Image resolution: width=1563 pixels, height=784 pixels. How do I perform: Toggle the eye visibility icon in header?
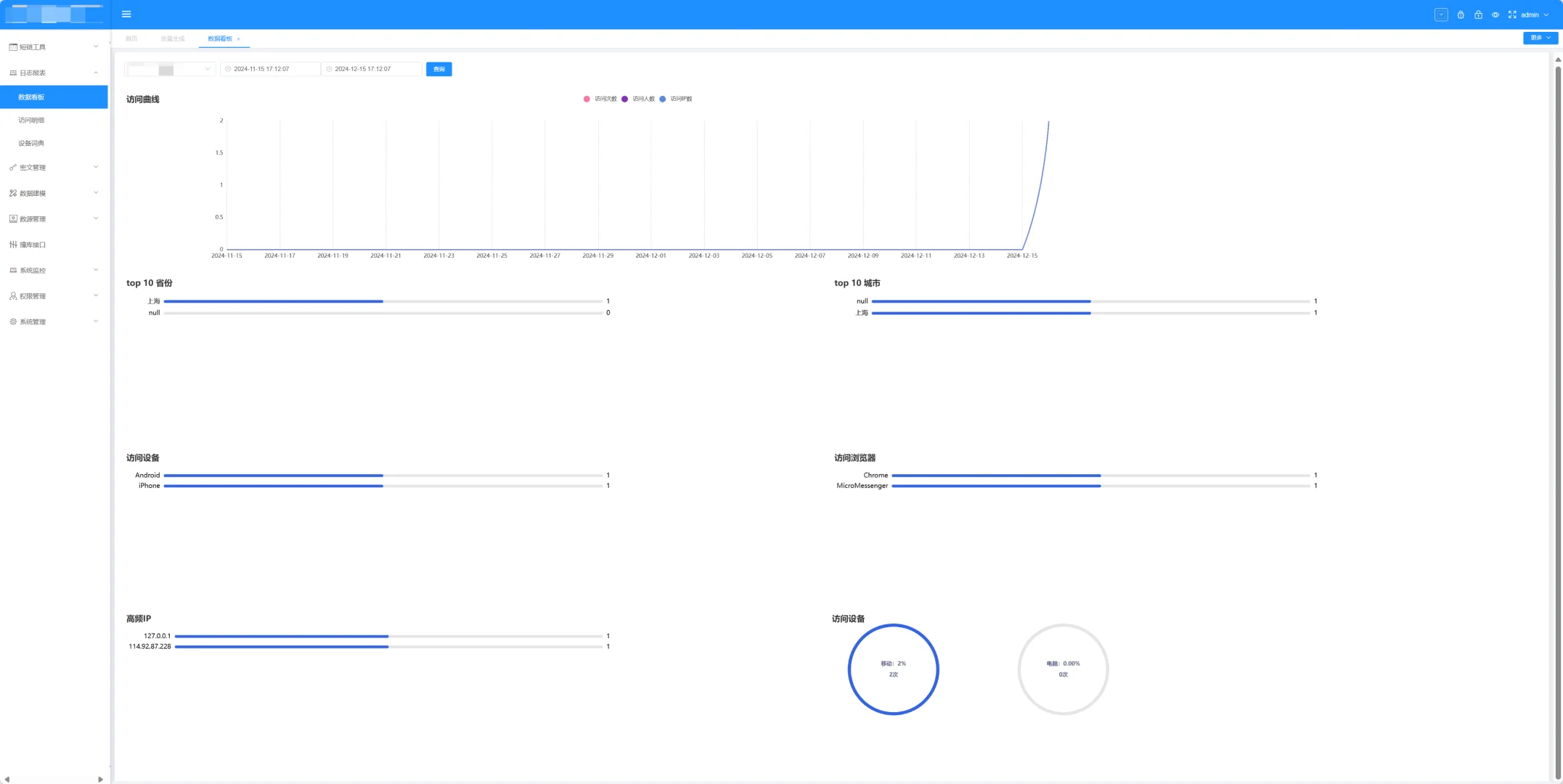click(1495, 15)
